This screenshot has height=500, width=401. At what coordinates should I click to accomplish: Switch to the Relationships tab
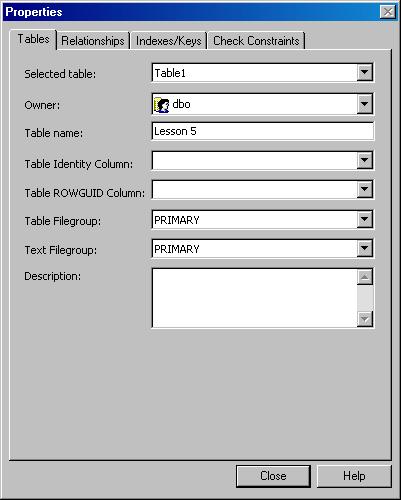pos(93,41)
